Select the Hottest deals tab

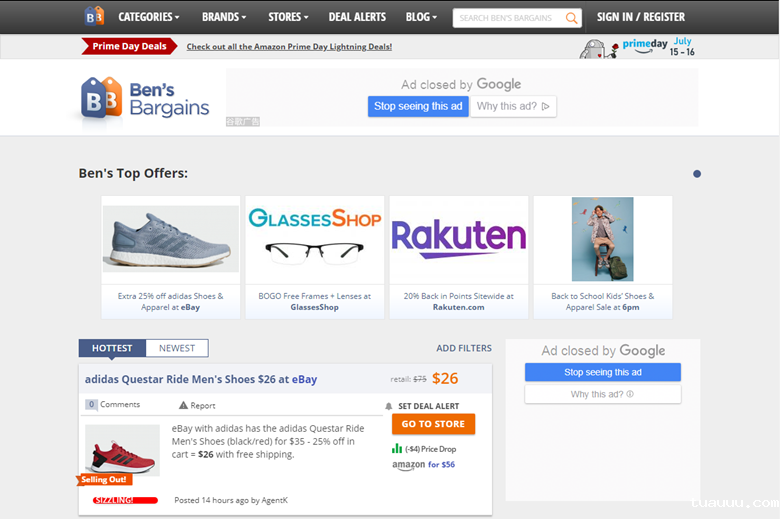click(x=112, y=348)
